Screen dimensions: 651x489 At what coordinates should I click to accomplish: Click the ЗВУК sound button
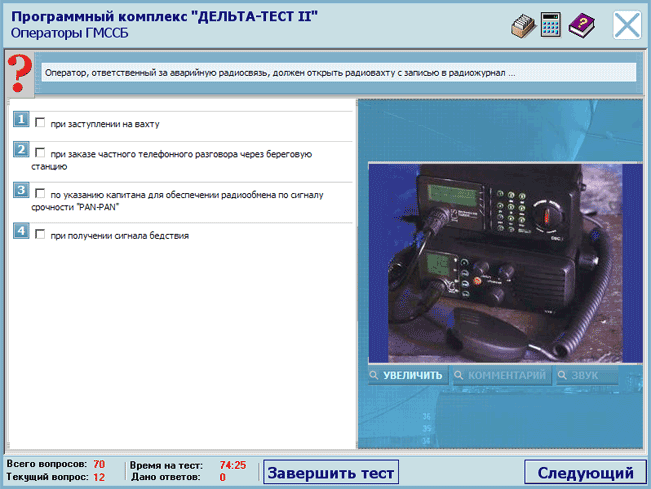(587, 376)
